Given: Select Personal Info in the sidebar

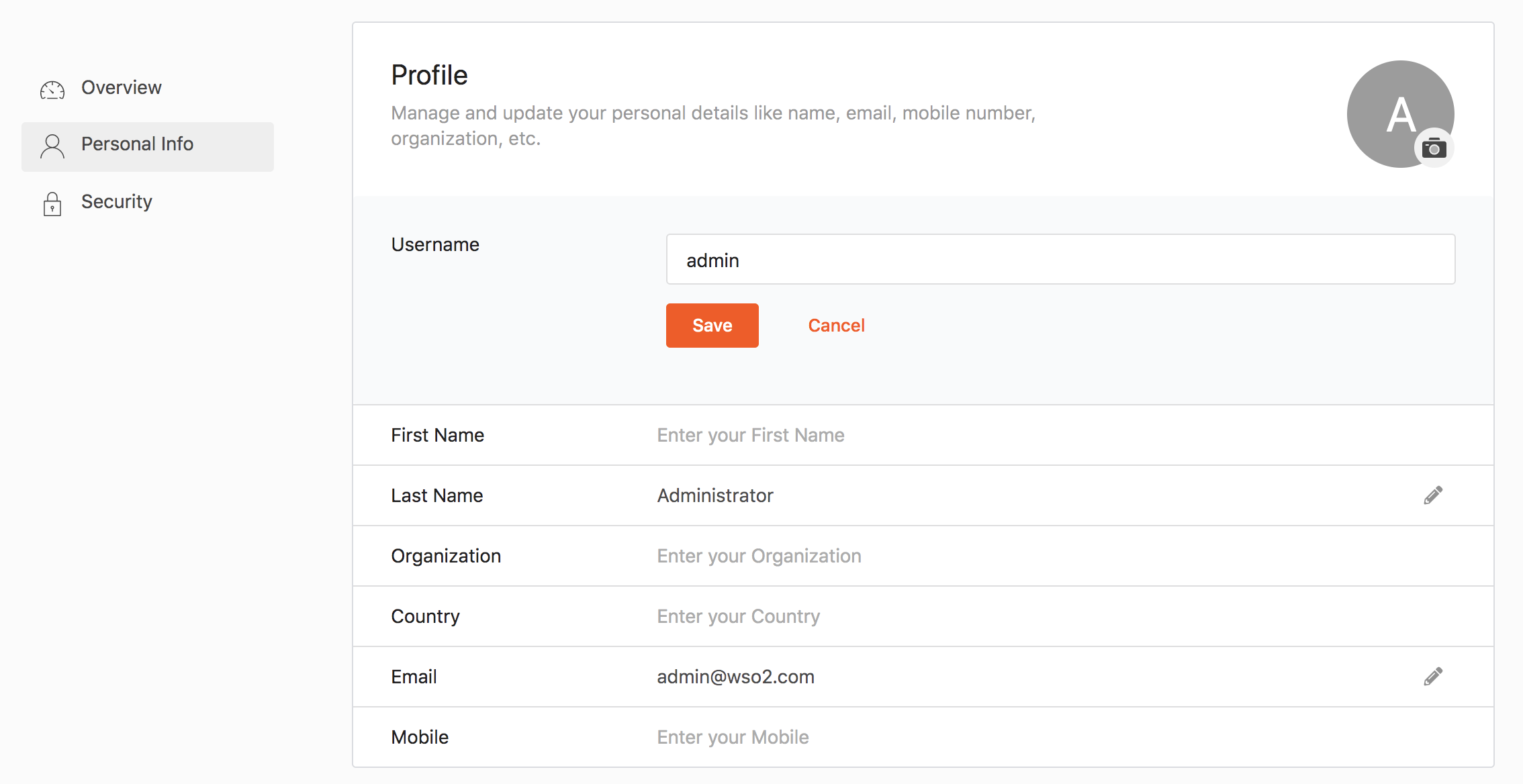Looking at the screenshot, I should pyautogui.click(x=148, y=146).
